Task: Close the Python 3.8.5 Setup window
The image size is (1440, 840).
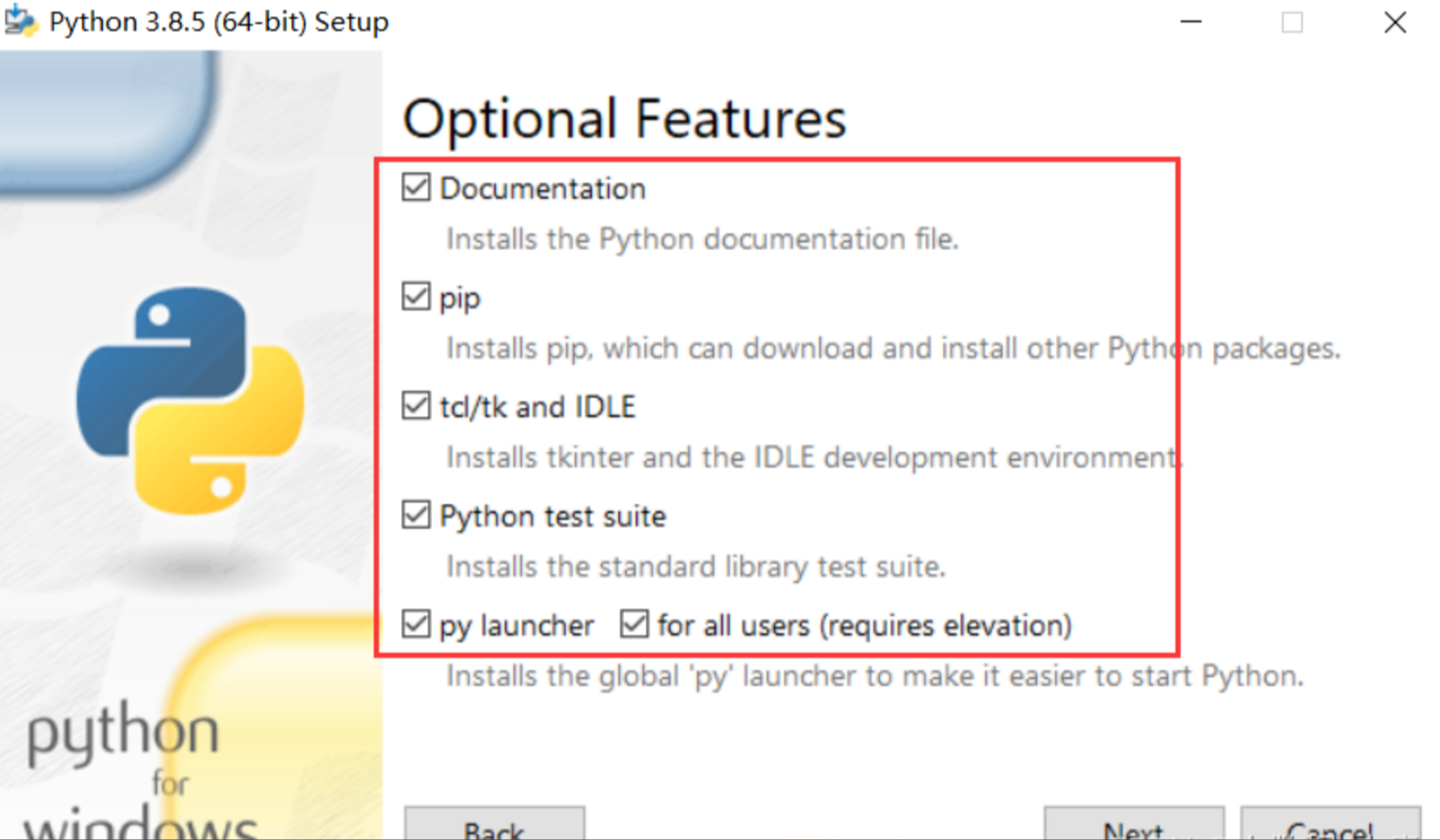Action: [x=1395, y=22]
